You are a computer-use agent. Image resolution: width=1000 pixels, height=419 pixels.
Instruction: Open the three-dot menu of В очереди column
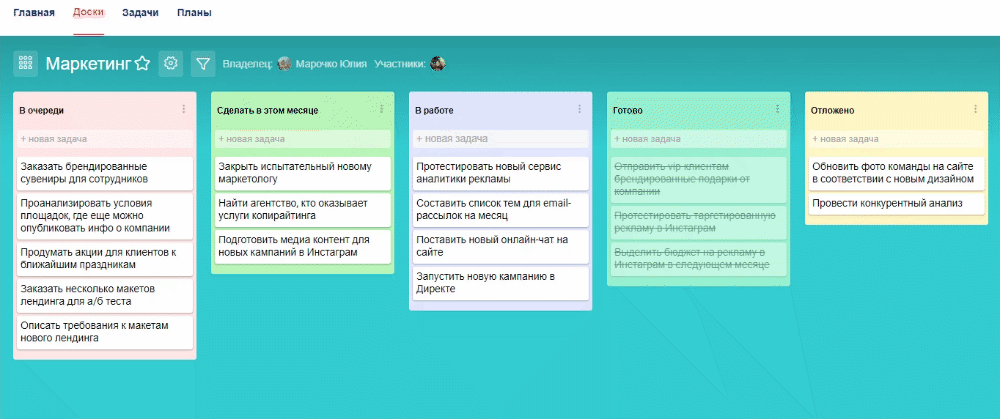(184, 109)
